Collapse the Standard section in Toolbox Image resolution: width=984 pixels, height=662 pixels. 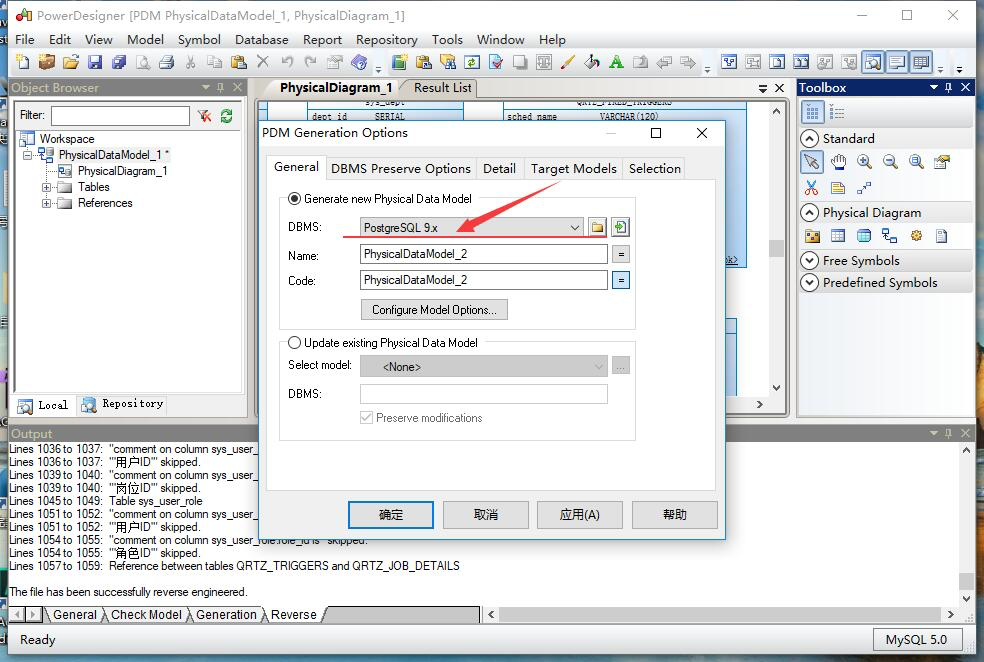(x=810, y=139)
